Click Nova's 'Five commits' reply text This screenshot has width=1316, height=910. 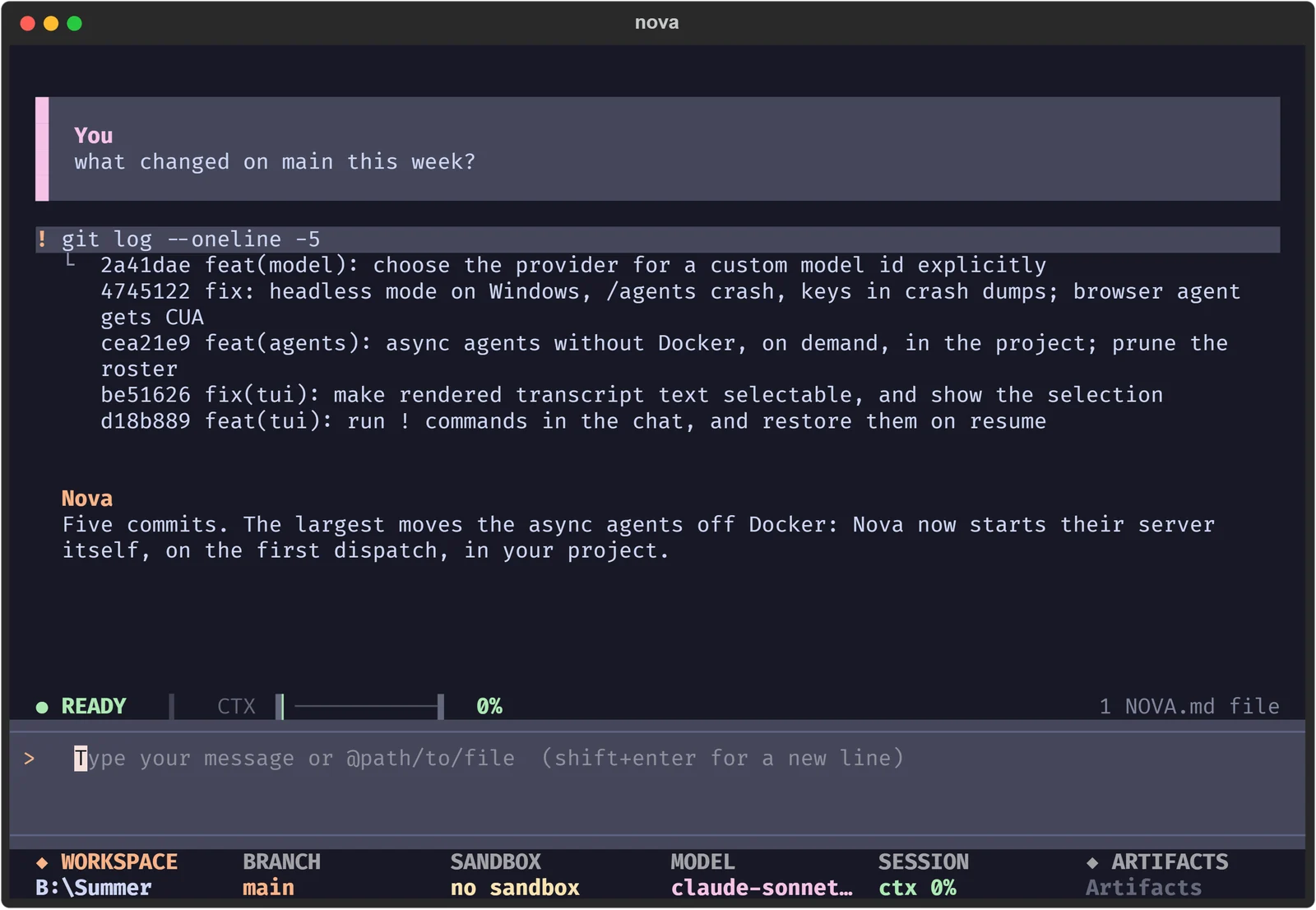pyautogui.click(x=638, y=538)
